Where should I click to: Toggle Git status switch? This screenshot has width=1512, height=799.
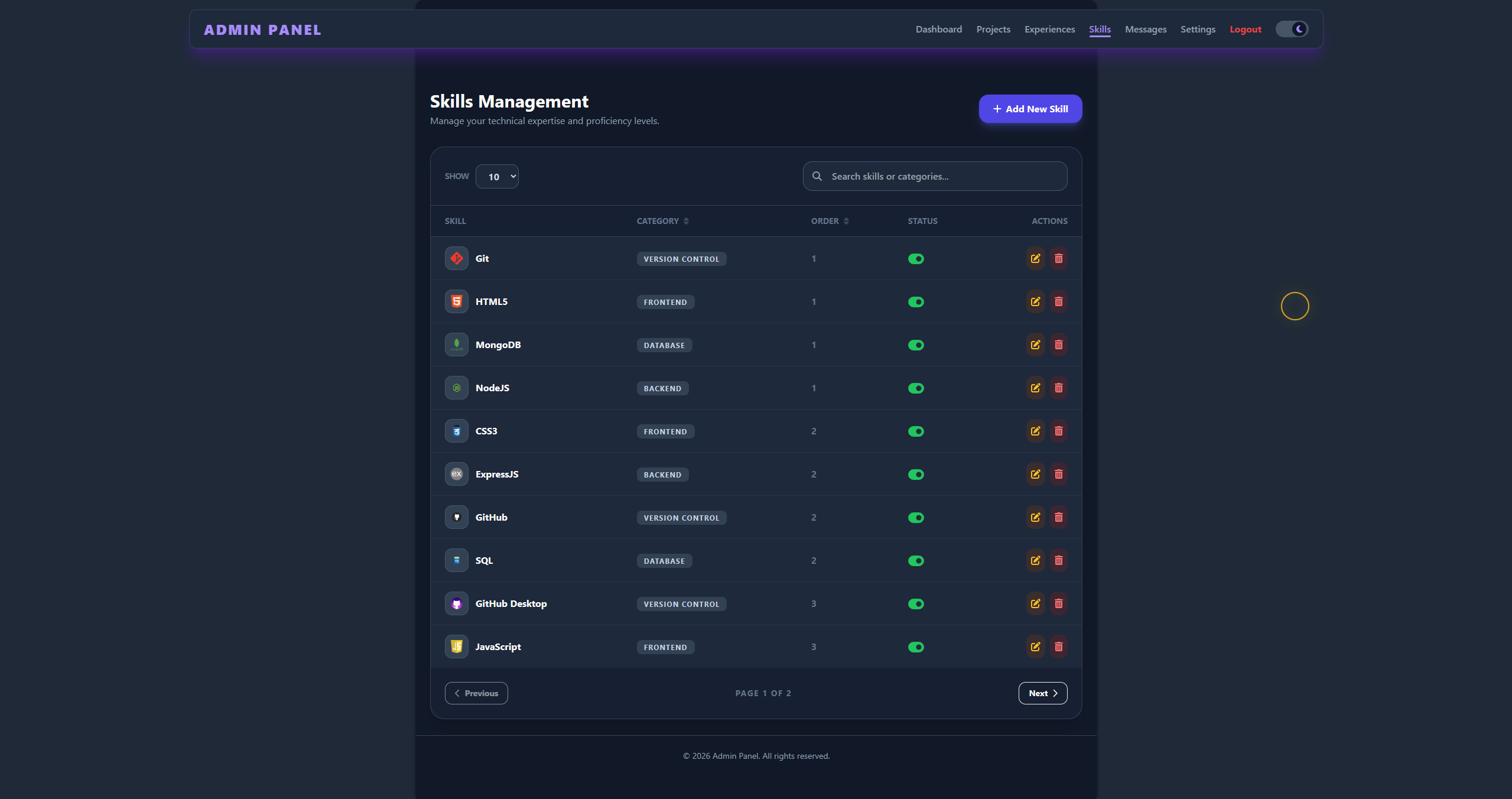pos(916,259)
